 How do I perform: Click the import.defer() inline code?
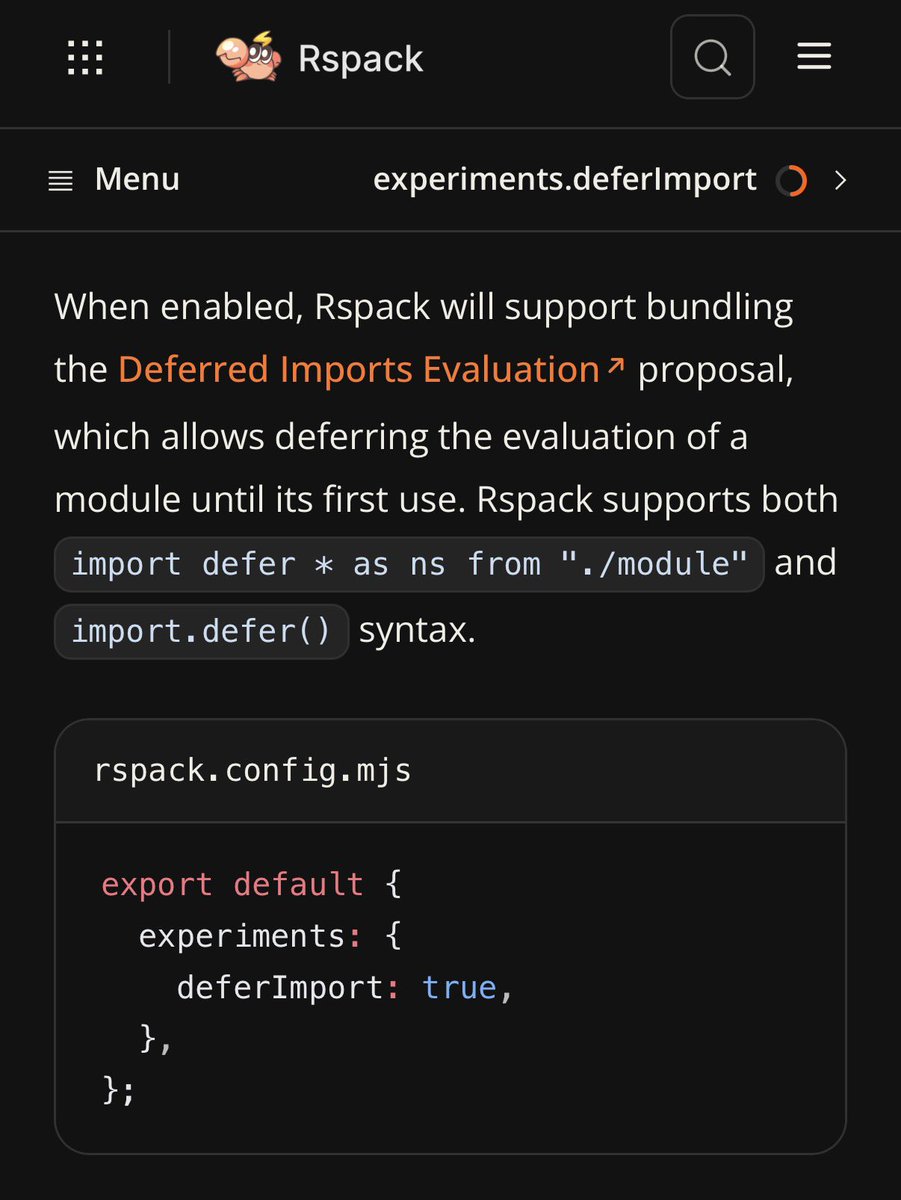201,632
